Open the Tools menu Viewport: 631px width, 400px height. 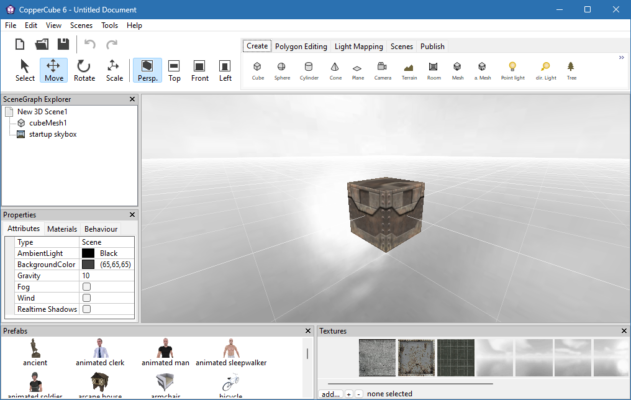pyautogui.click(x=109, y=25)
